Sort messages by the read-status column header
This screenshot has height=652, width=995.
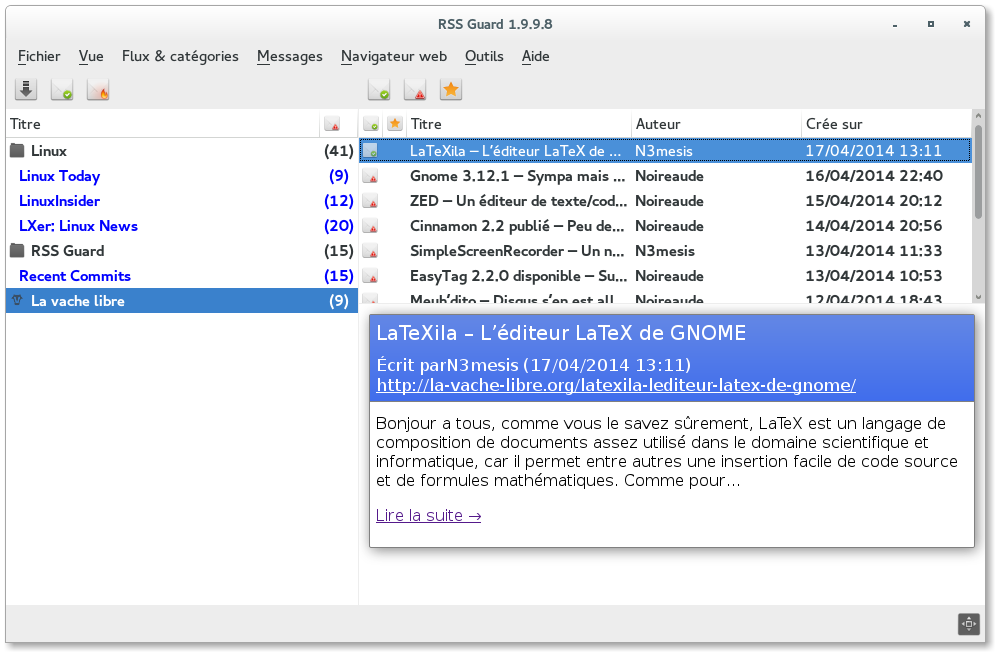click(371, 124)
